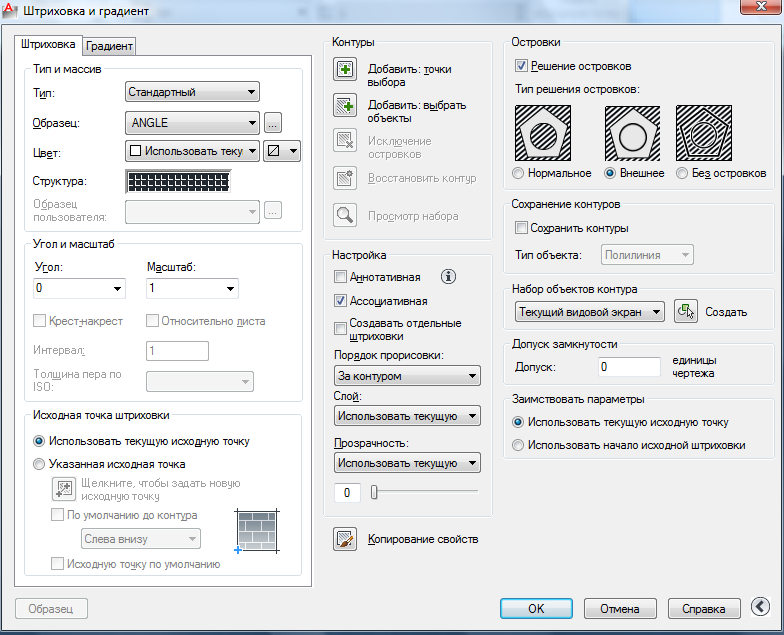Image resolution: width=784 pixels, height=635 pixels.
Task: Click the Create boundary set icon
Action: click(x=686, y=312)
